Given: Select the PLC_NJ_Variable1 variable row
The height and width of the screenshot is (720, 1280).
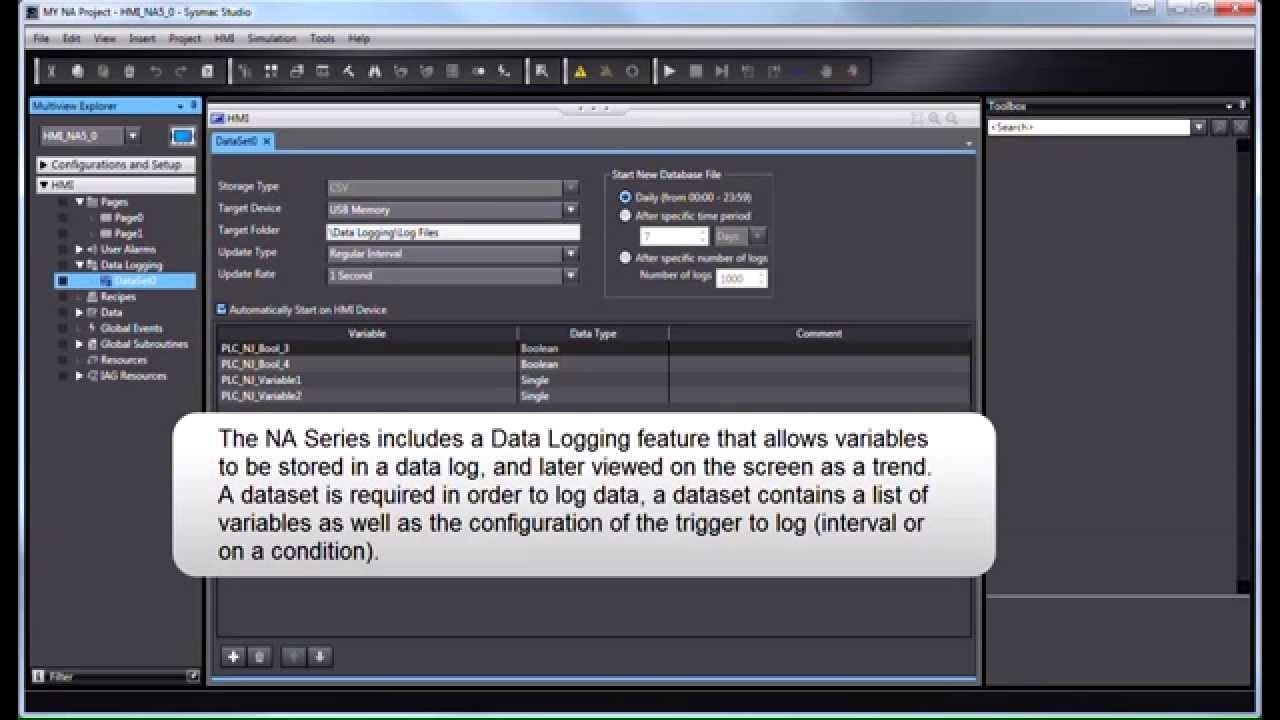Looking at the screenshot, I should pos(594,381).
